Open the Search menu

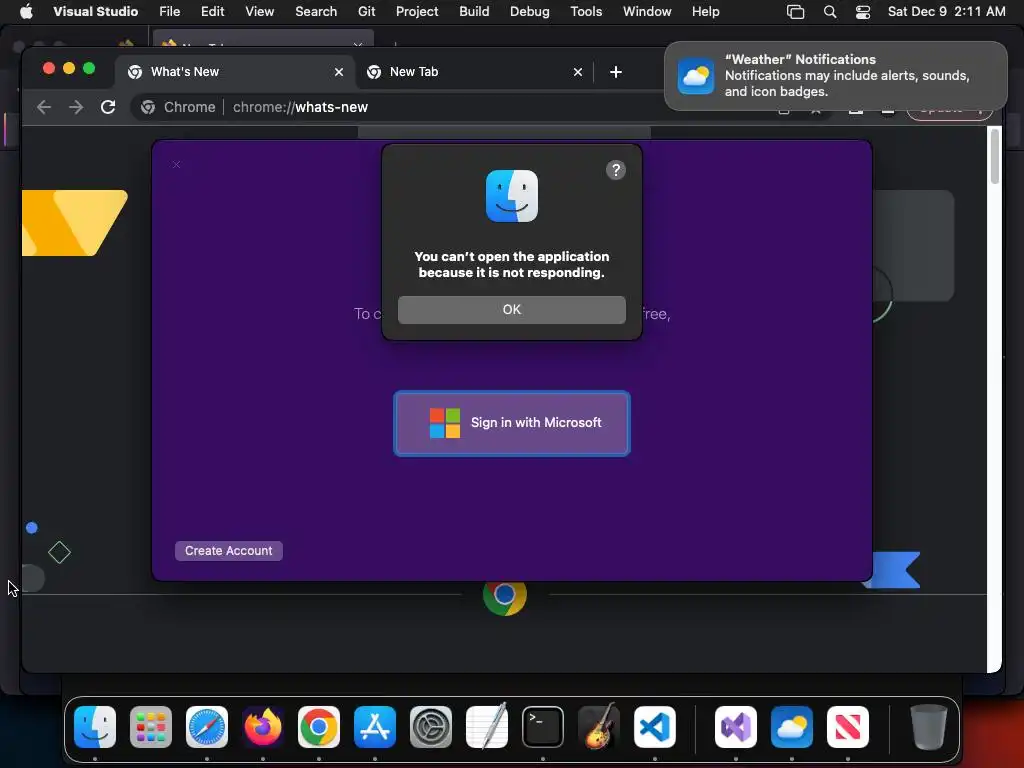(x=316, y=11)
